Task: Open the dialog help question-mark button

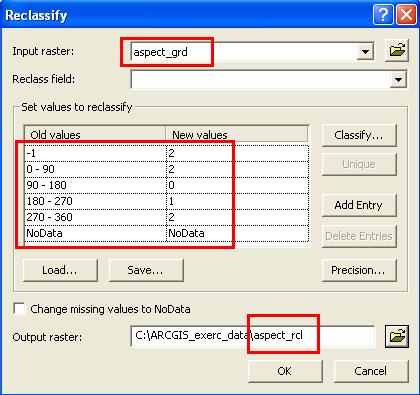Action: (383, 15)
